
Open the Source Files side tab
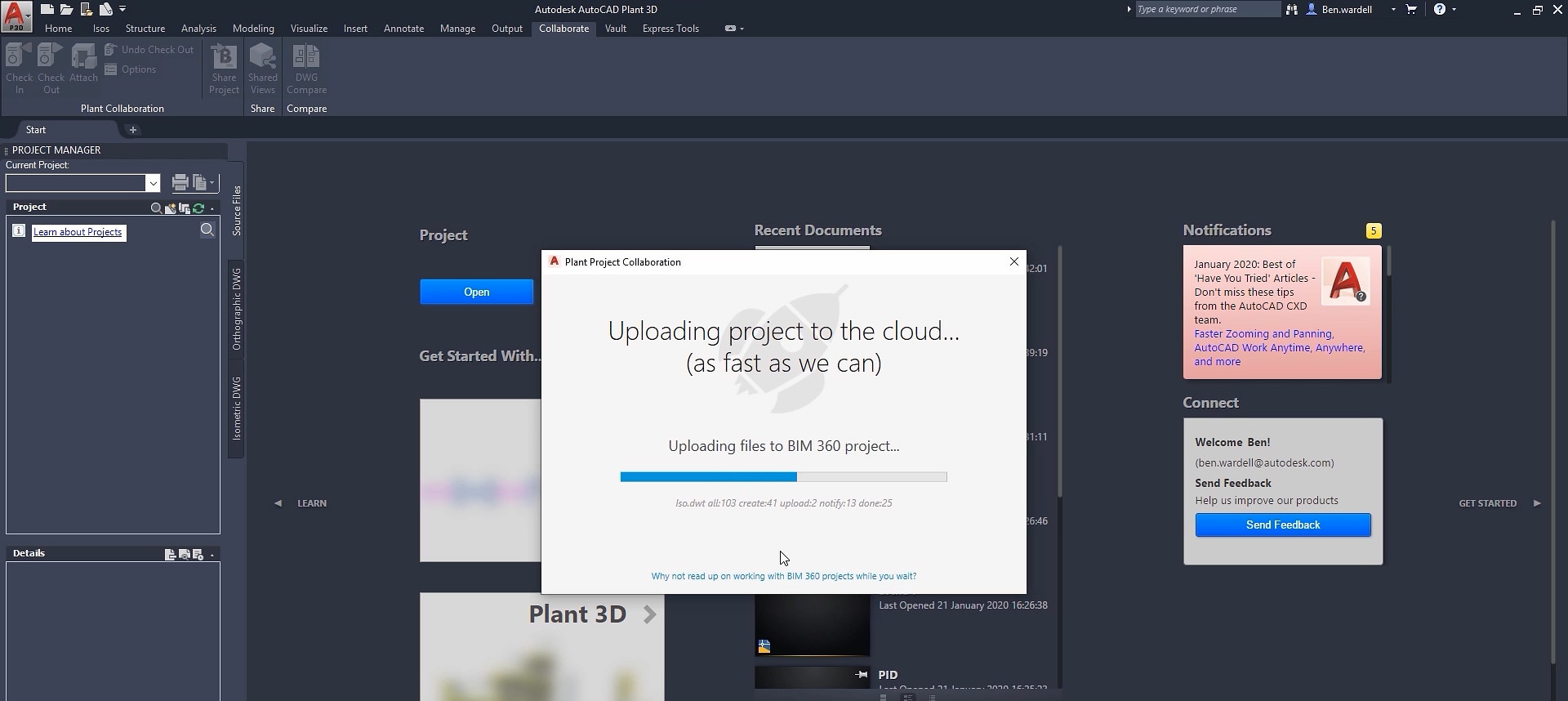point(237,211)
